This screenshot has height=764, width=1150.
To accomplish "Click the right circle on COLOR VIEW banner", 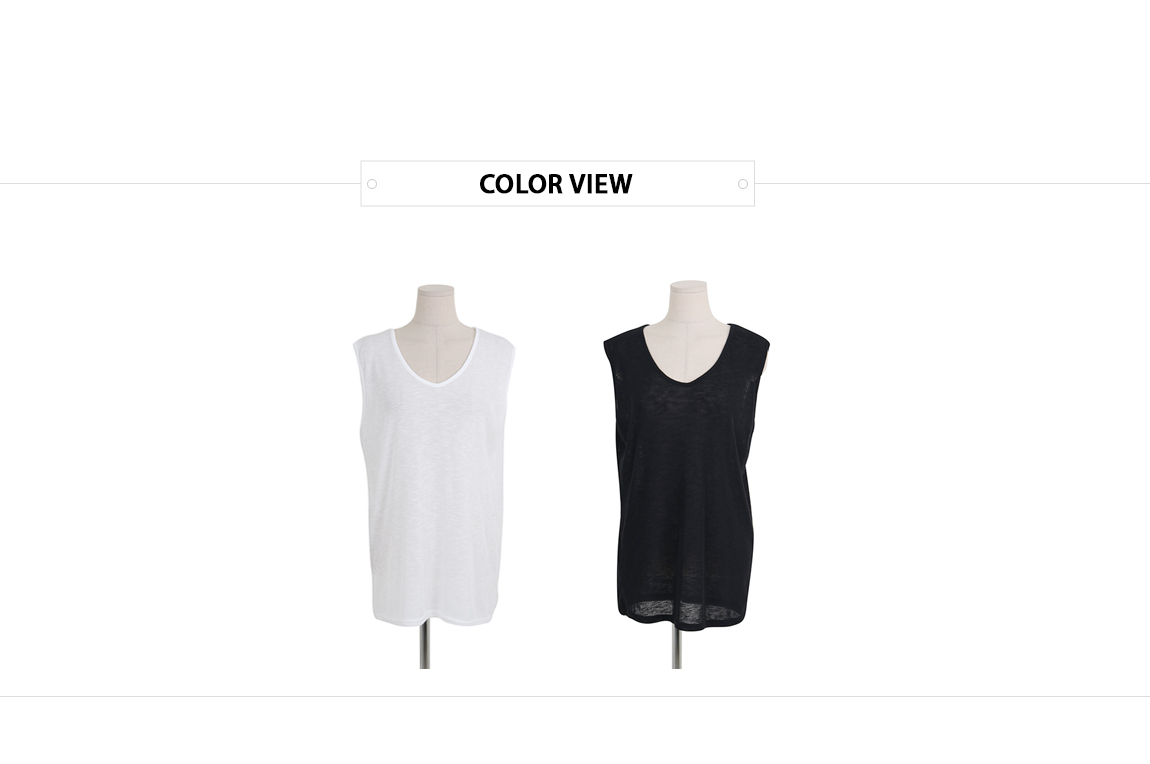I will tap(743, 184).
